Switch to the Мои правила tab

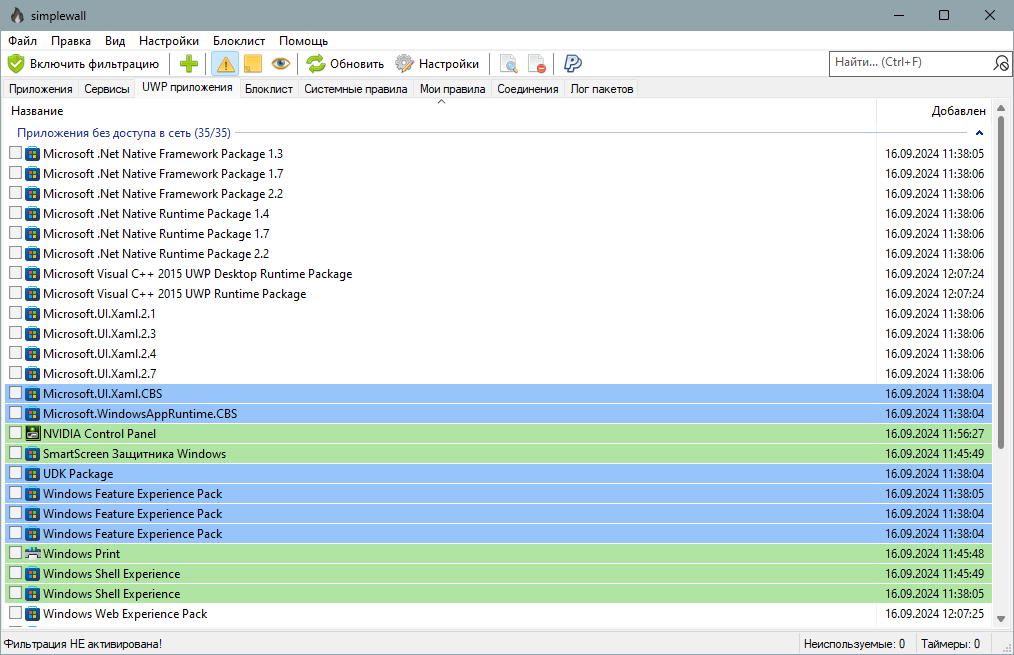pyautogui.click(x=453, y=89)
